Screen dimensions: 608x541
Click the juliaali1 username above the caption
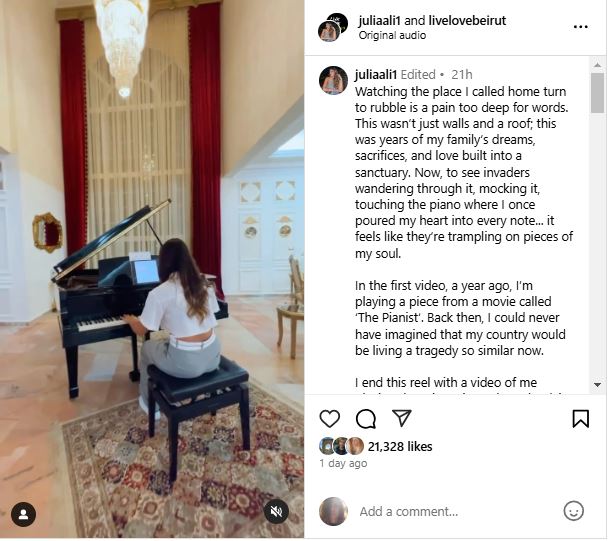[376, 74]
